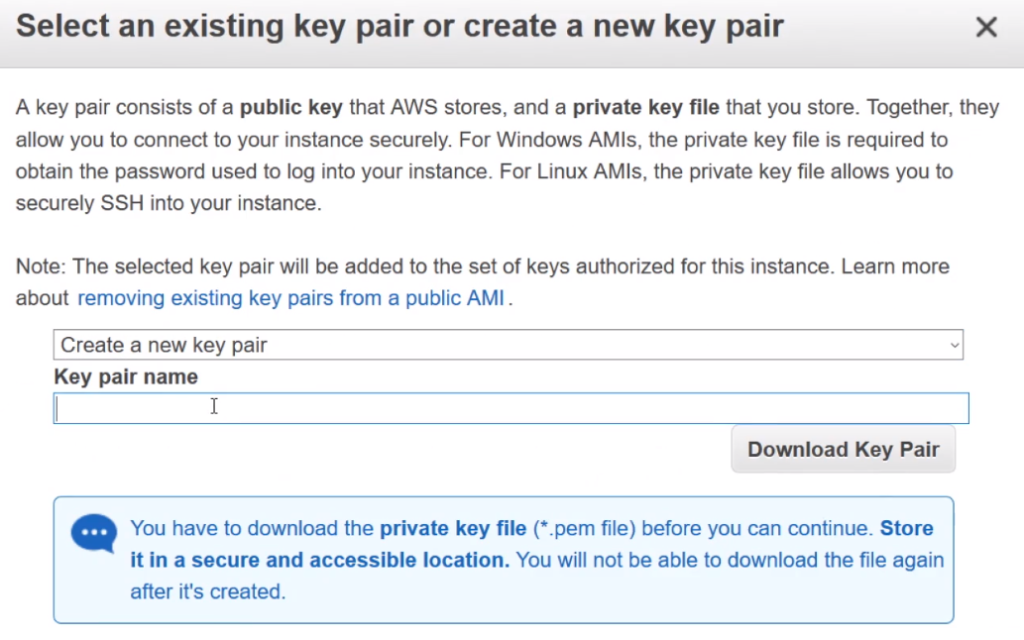Close the key pair dialog
This screenshot has height=640, width=1024.
pyautogui.click(x=986, y=27)
